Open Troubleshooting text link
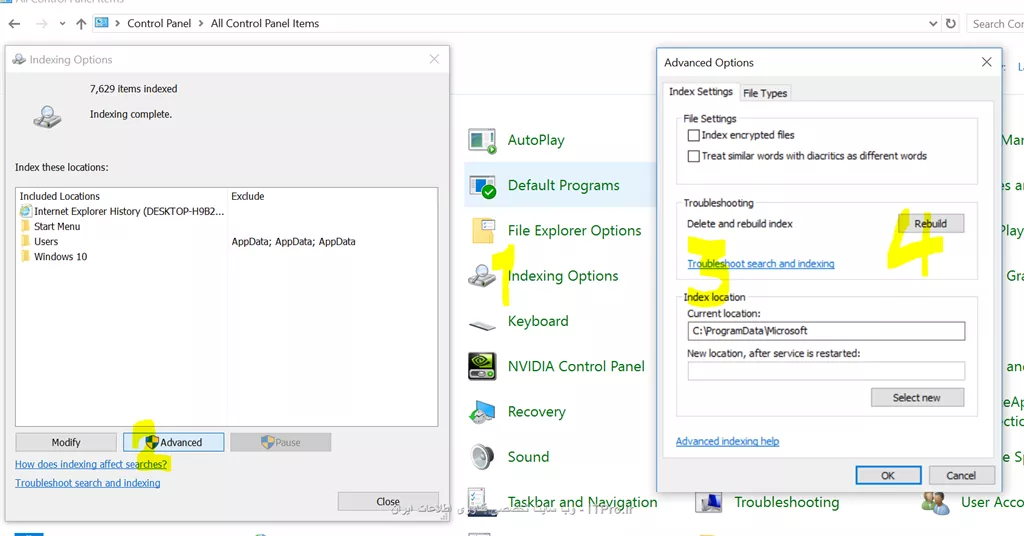Viewport: 1024px width, 536px height. [786, 502]
